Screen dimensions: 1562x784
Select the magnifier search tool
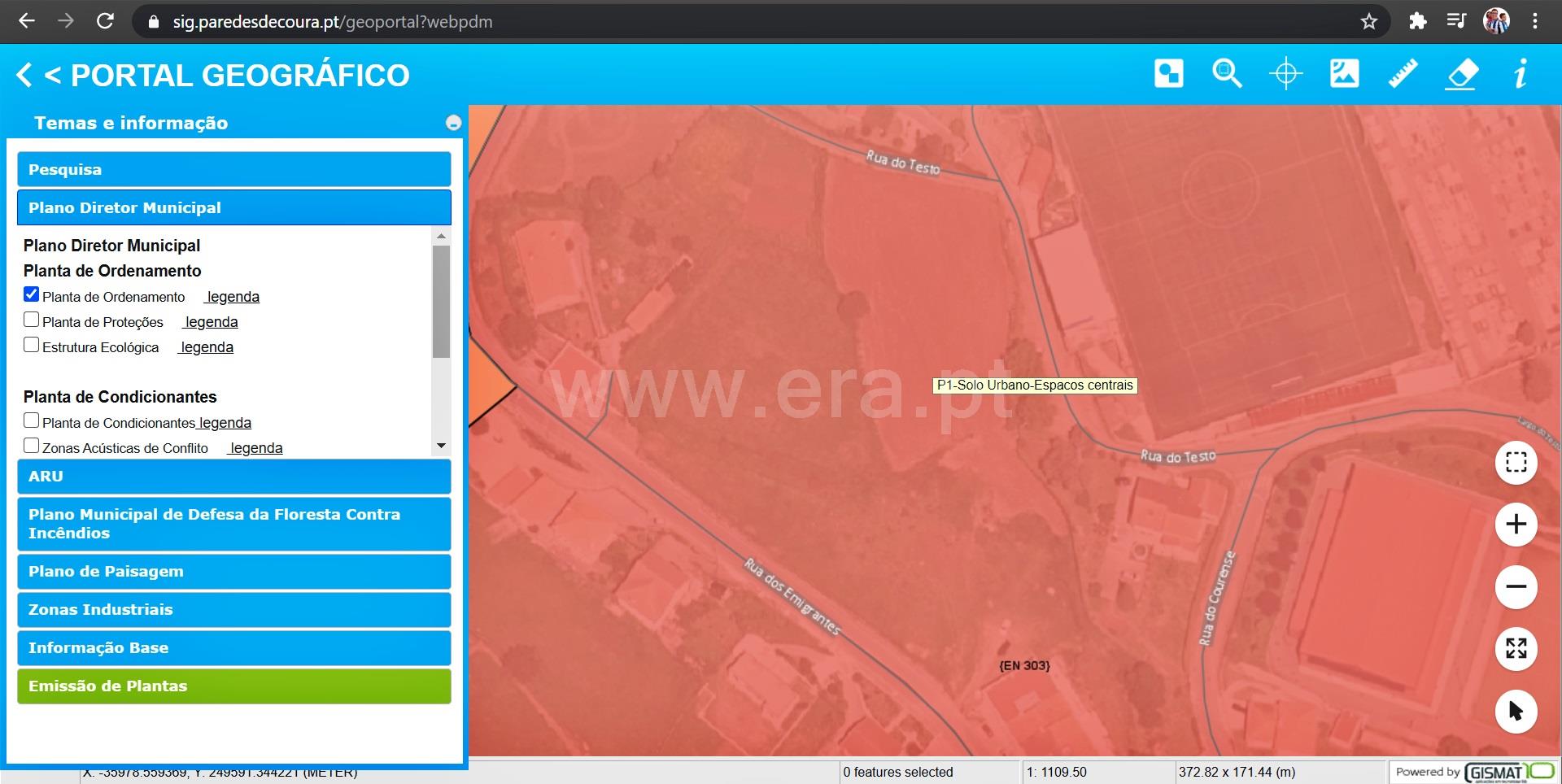point(1227,74)
